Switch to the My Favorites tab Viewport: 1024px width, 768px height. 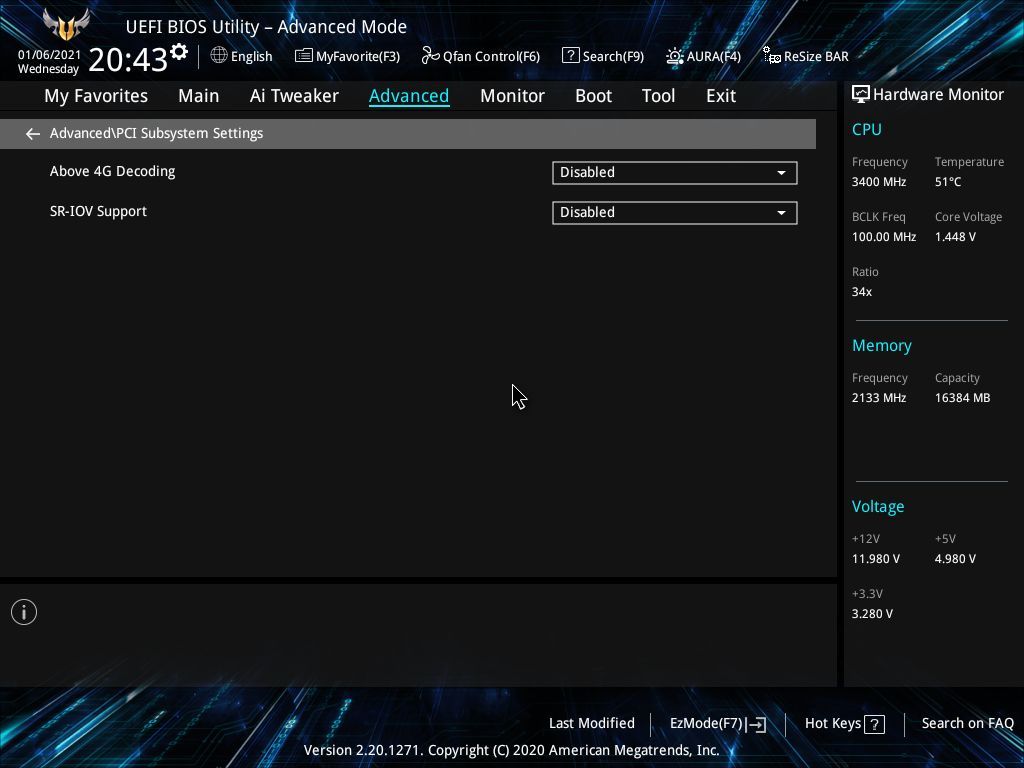pos(96,96)
